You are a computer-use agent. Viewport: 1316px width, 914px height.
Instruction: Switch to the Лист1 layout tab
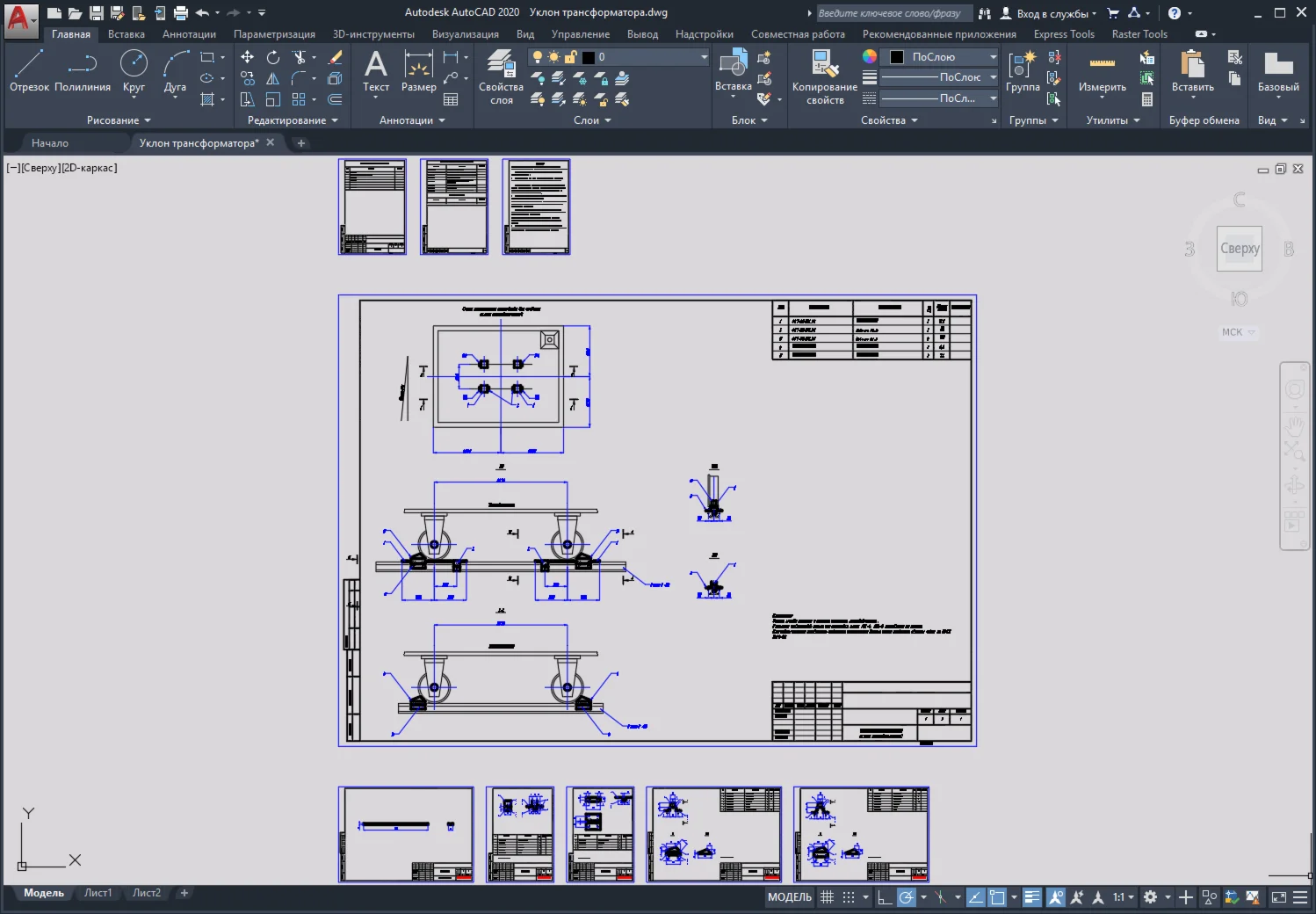(98, 893)
